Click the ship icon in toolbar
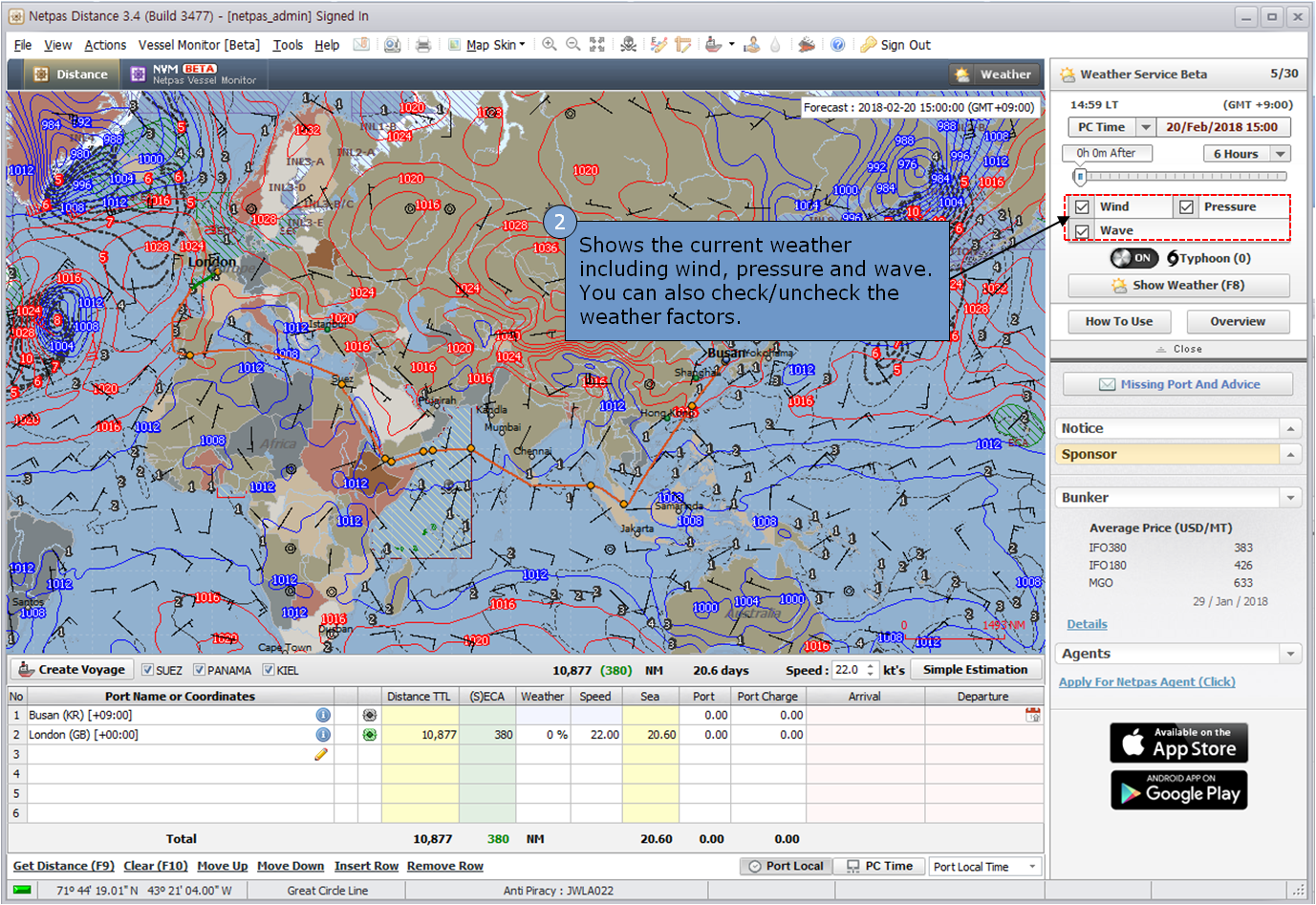The height and width of the screenshot is (905, 1316). pyautogui.click(x=713, y=45)
